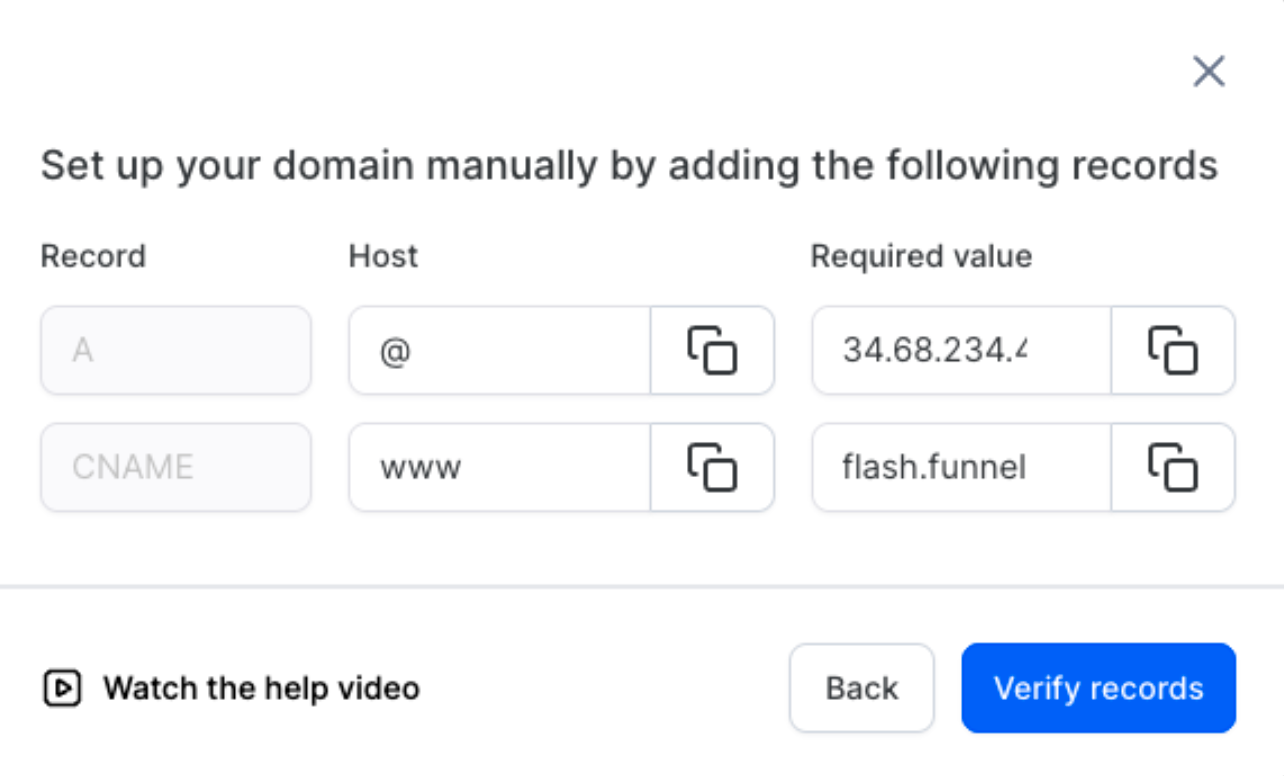The image size is (1284, 776).
Task: Copy the flash.funnel required value
Action: coord(1172,467)
